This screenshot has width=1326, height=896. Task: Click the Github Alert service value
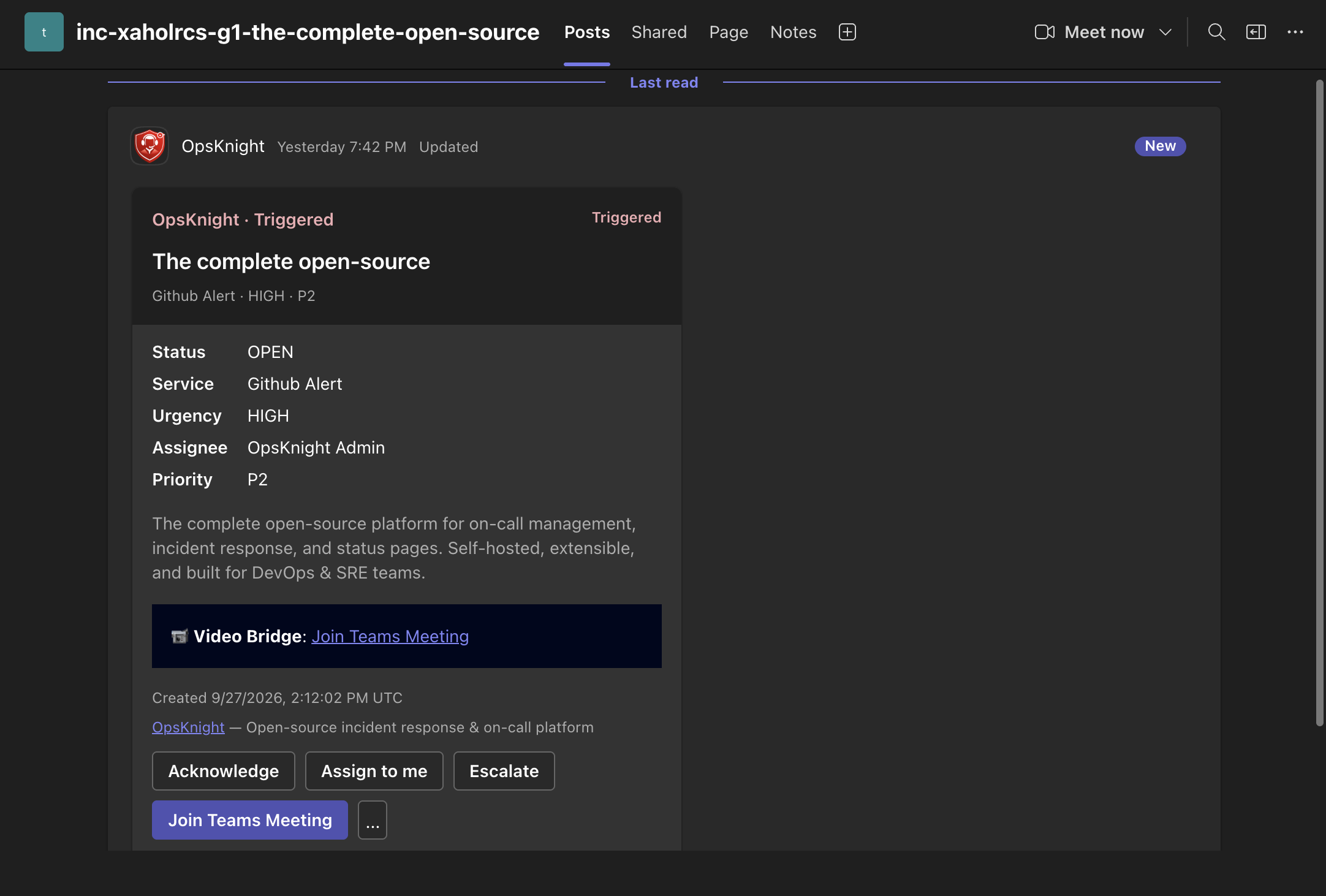click(295, 384)
